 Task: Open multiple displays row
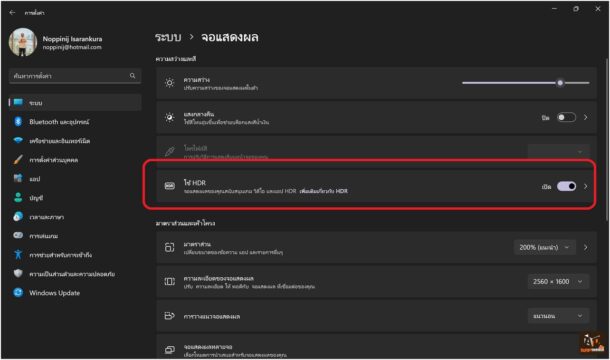[376, 346]
